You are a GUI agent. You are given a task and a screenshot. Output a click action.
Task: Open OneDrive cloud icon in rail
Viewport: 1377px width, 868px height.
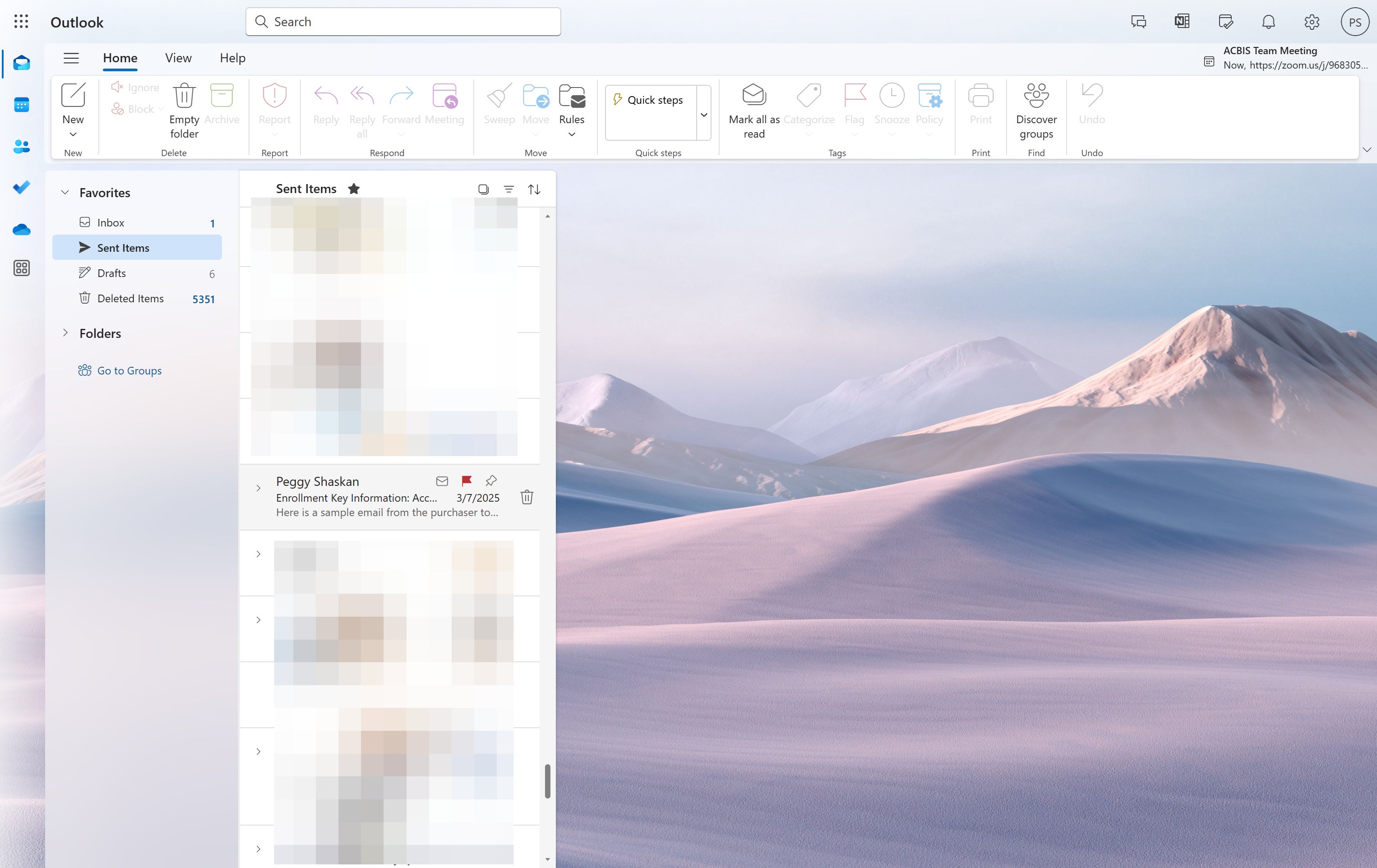tap(22, 229)
